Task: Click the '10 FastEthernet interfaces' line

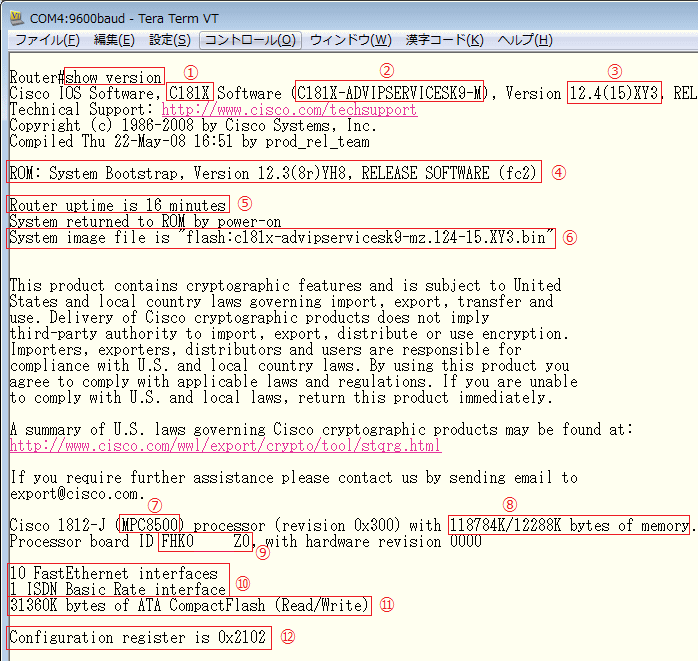Action: coord(114,573)
